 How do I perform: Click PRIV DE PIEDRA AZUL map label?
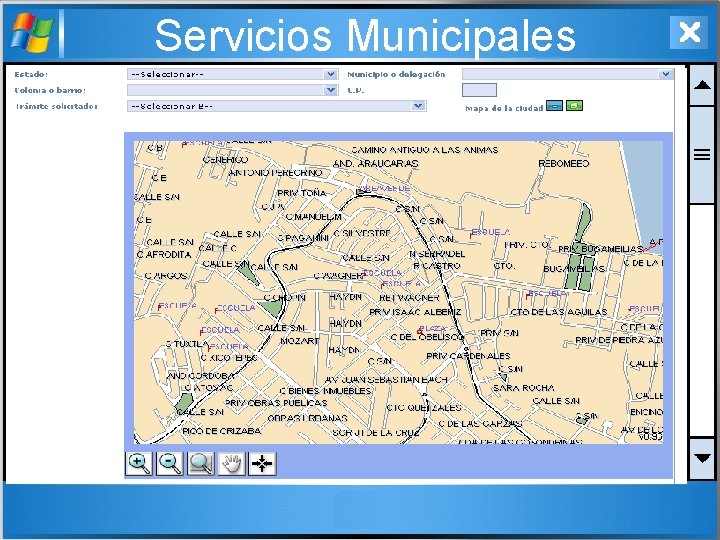point(619,340)
